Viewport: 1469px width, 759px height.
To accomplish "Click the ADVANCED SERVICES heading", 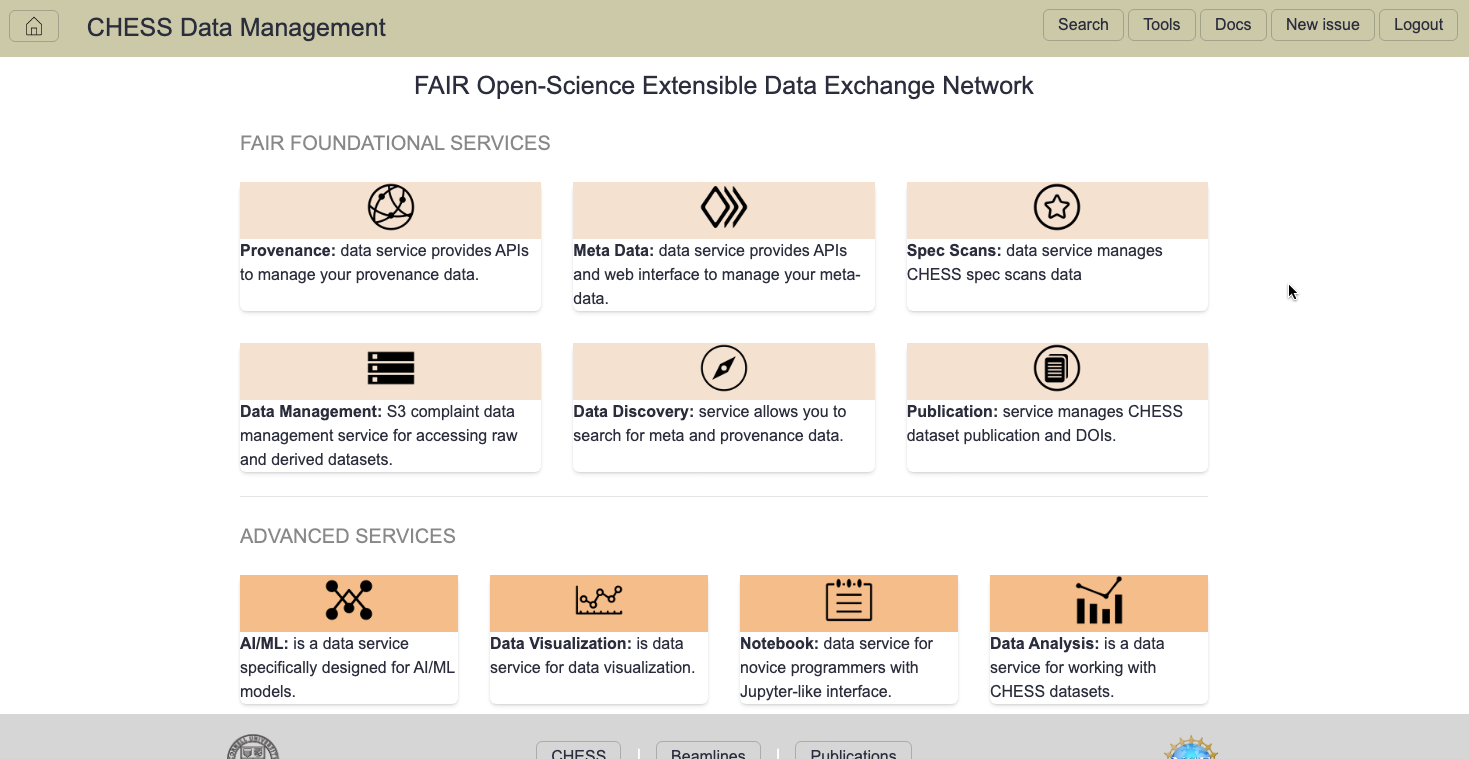I will click(x=348, y=536).
